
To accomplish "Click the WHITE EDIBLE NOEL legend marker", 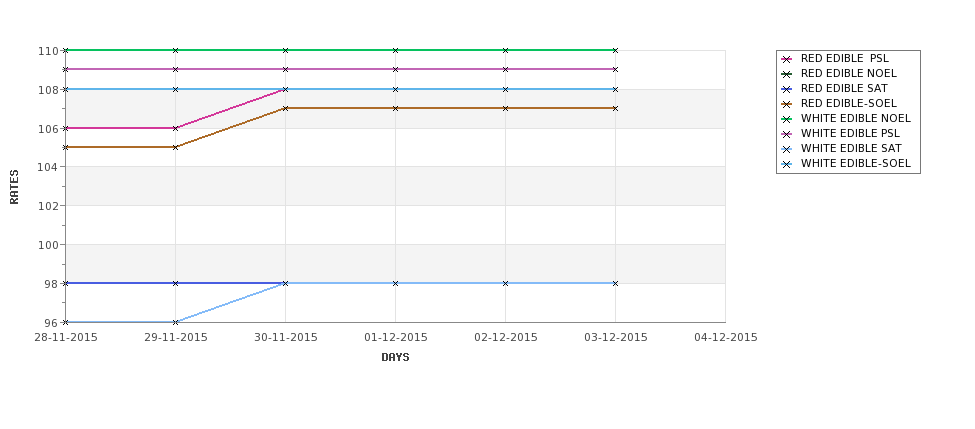I will (x=787, y=119).
